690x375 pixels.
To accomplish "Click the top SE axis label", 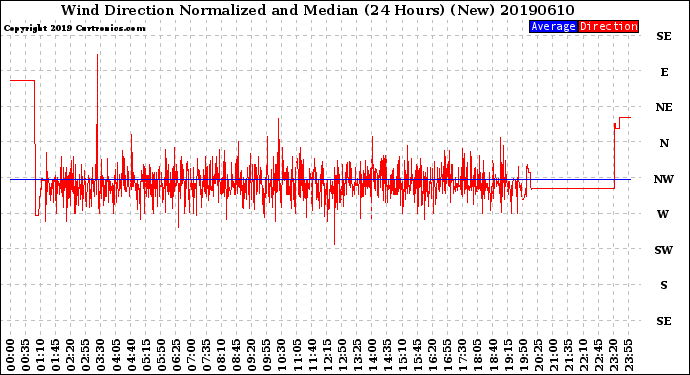I will click(x=664, y=36).
